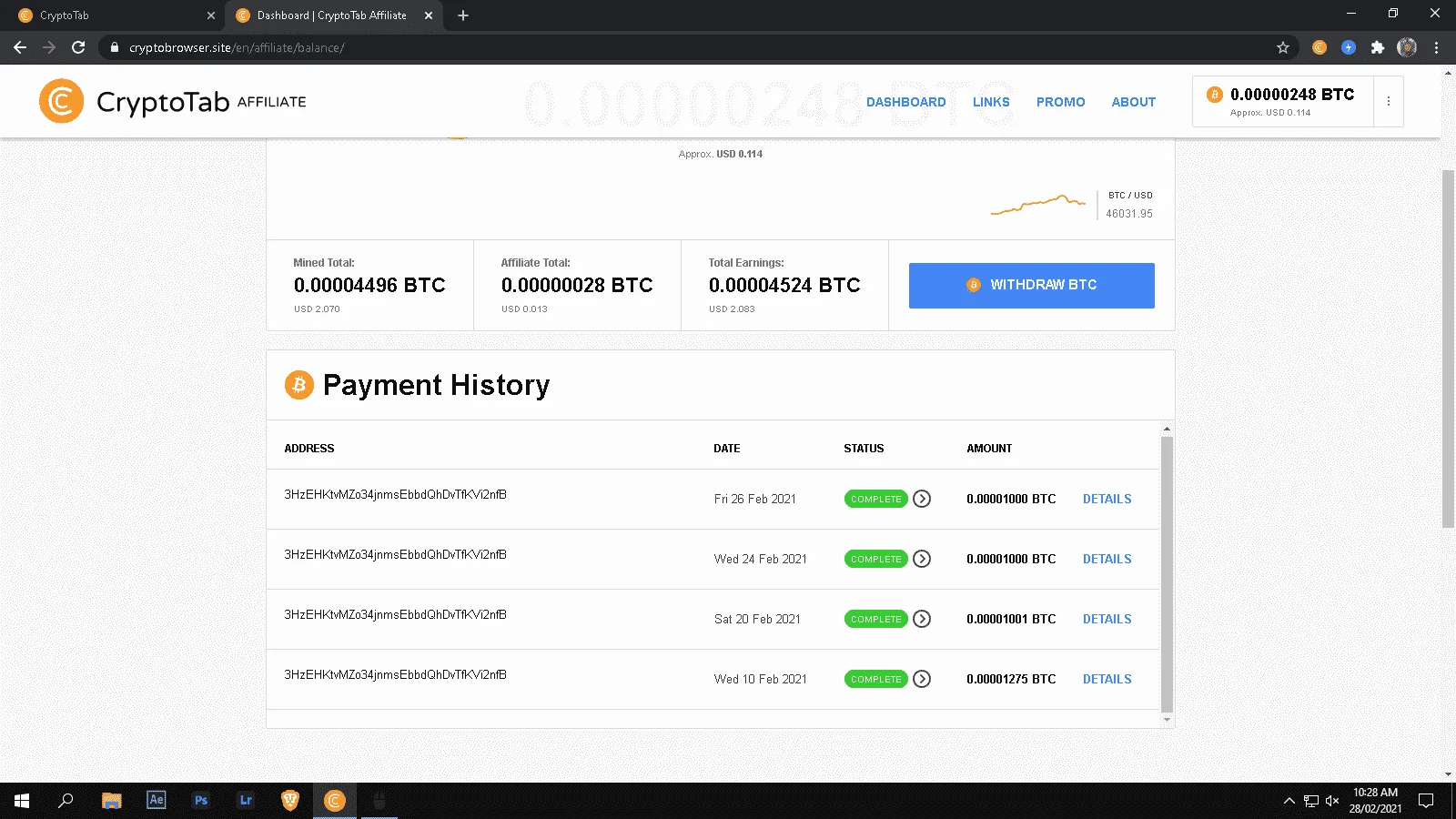Click the 46031.95 BTC/USD rate value
This screenshot has height=819, width=1456.
coord(1129,214)
